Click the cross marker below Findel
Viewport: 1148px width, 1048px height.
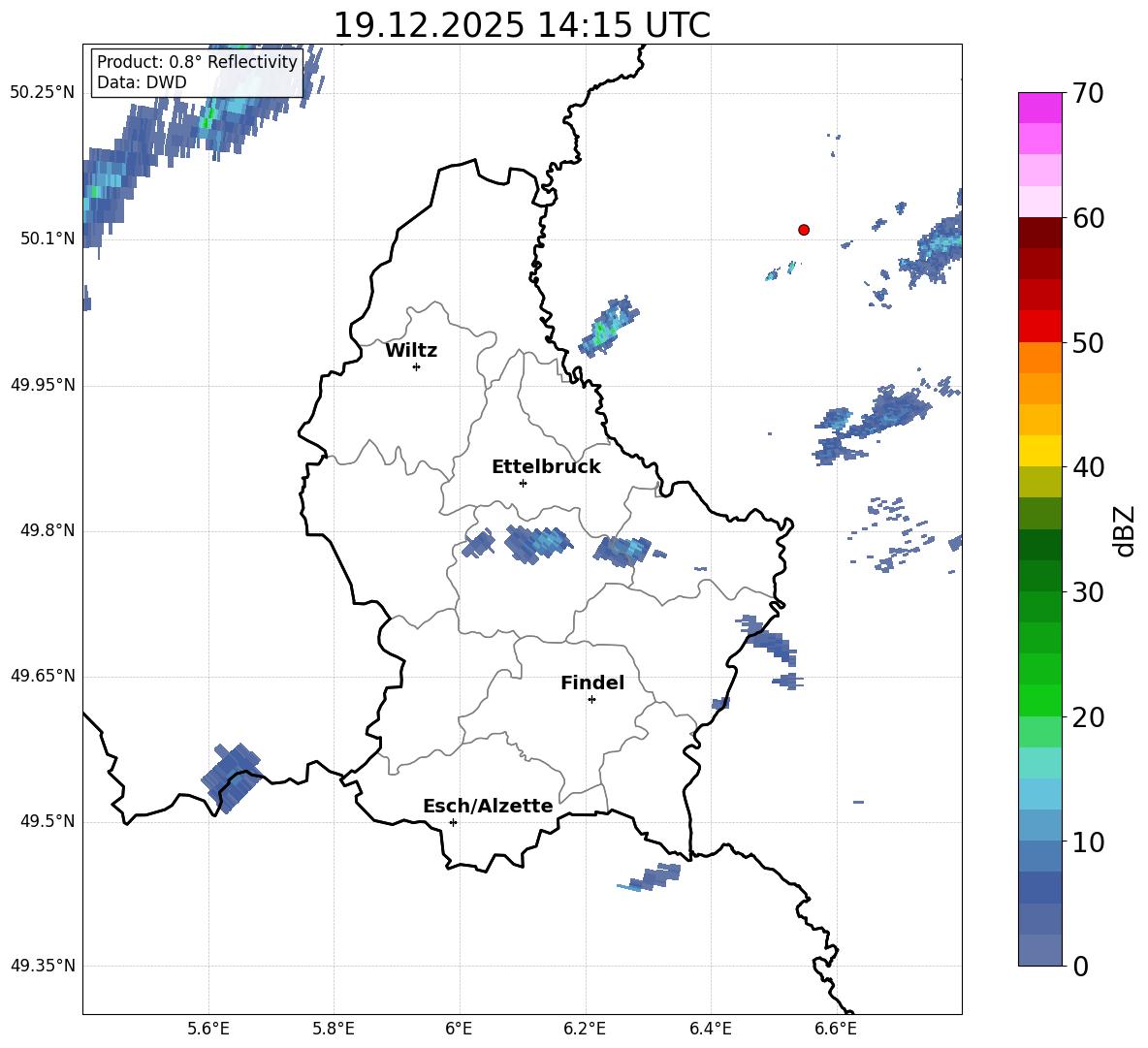click(x=591, y=700)
